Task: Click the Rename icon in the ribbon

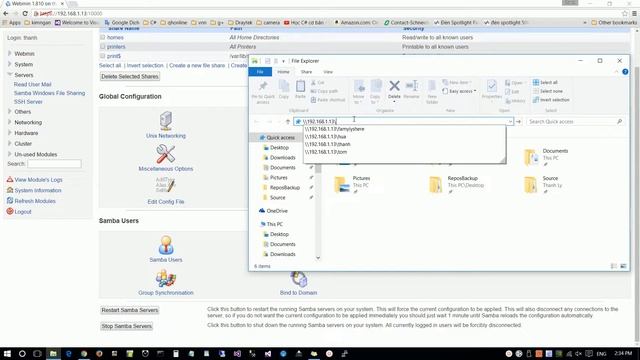Action: (411, 86)
